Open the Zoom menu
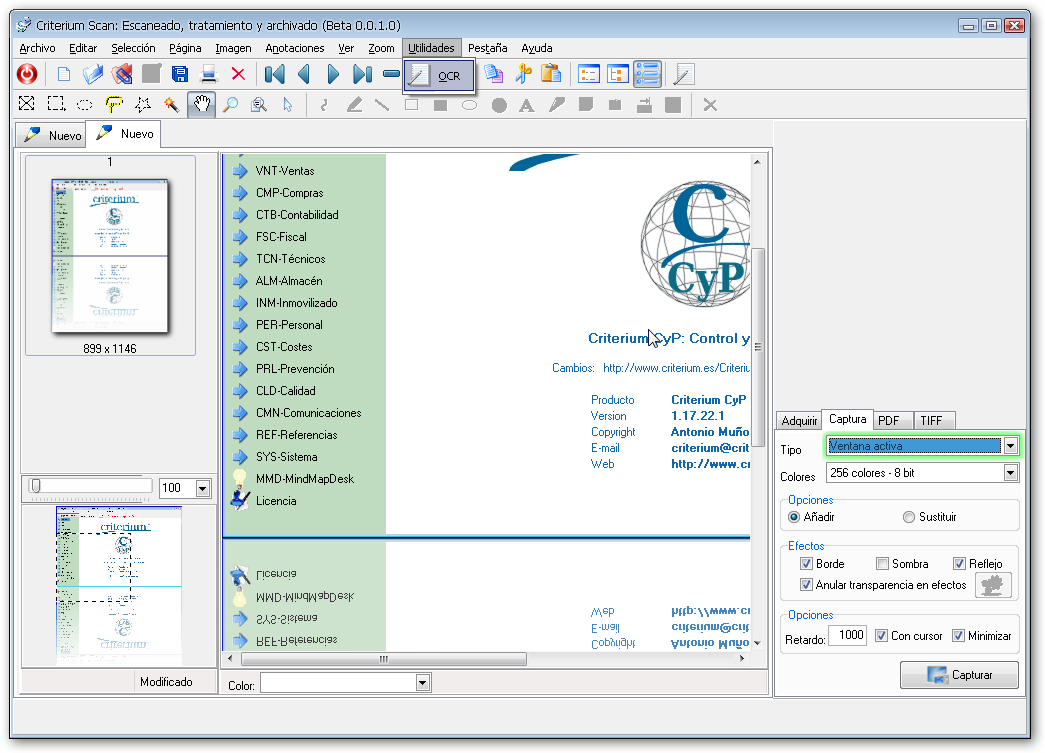The image size is (1045, 753). (x=381, y=48)
